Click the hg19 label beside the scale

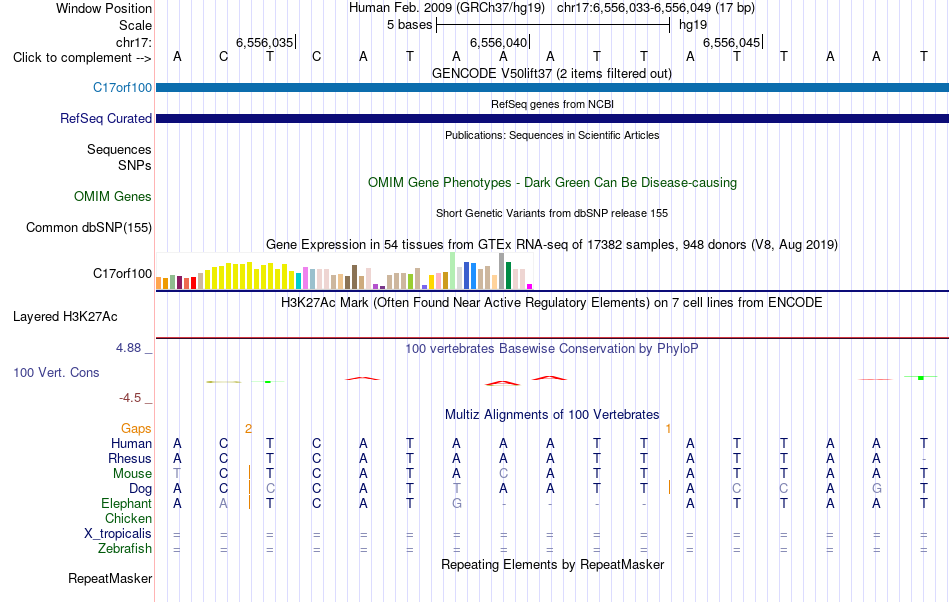[693, 25]
